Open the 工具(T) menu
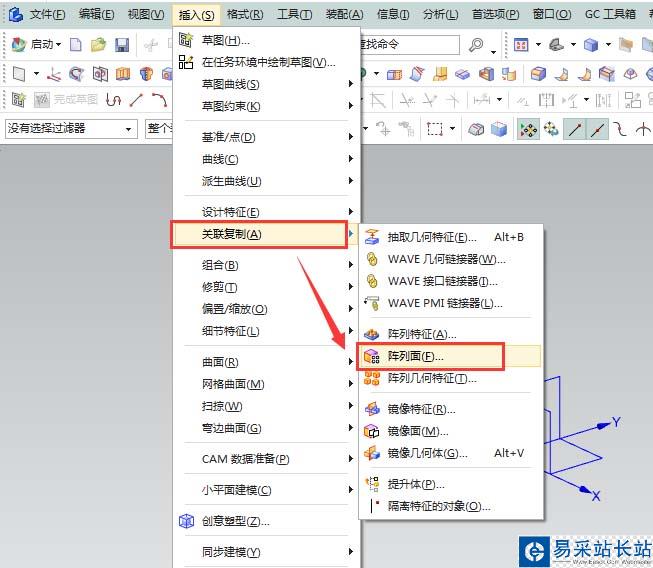The height and width of the screenshot is (568, 653). (x=294, y=15)
